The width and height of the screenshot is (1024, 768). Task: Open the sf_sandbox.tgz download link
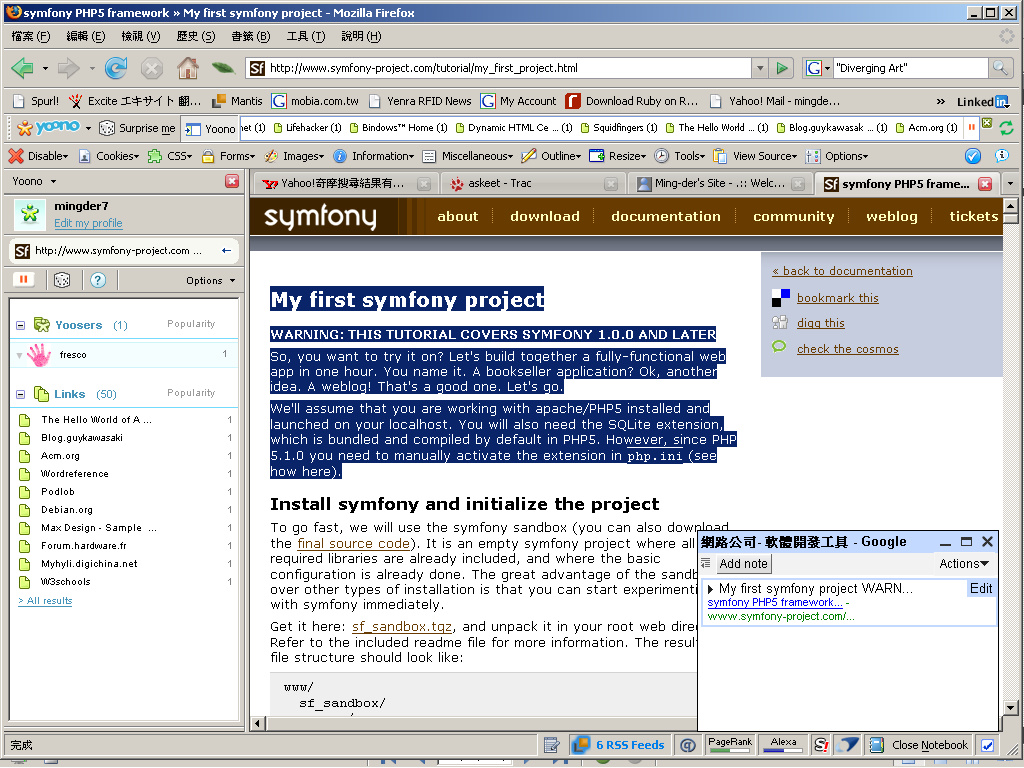[402, 627]
